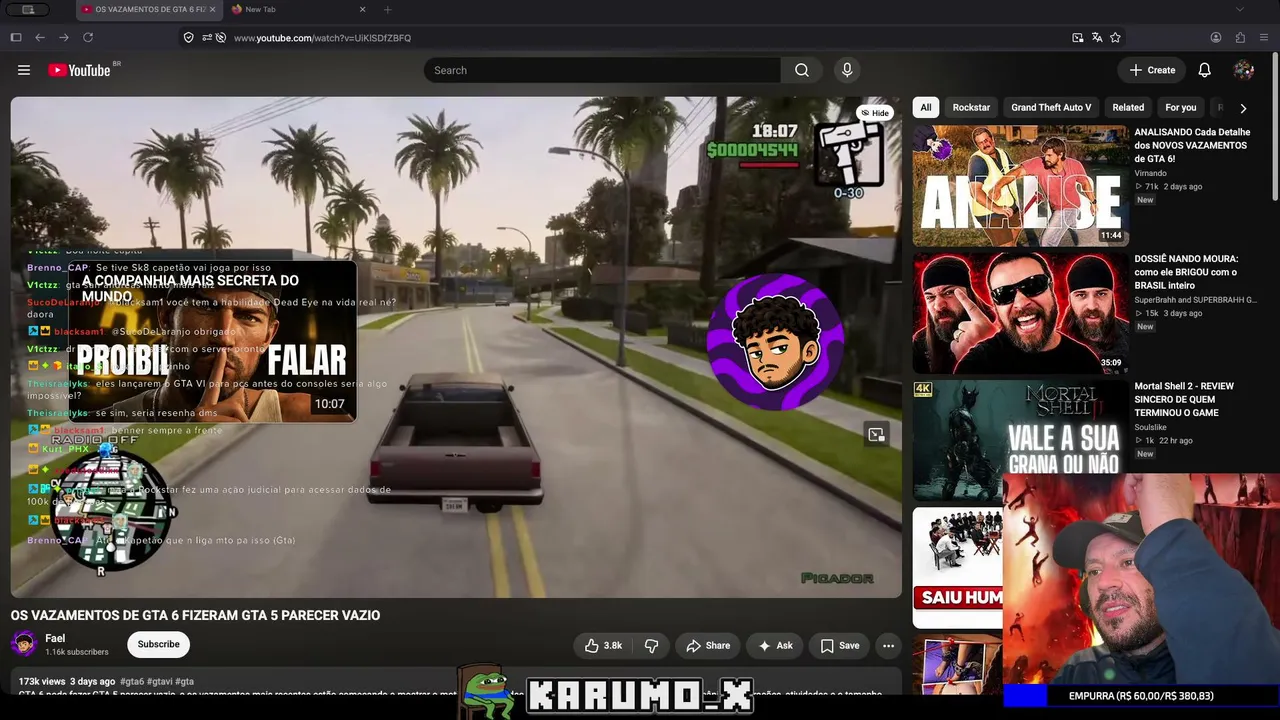This screenshot has width=1280, height=720.
Task: Open the notifications bell
Action: tap(1205, 70)
